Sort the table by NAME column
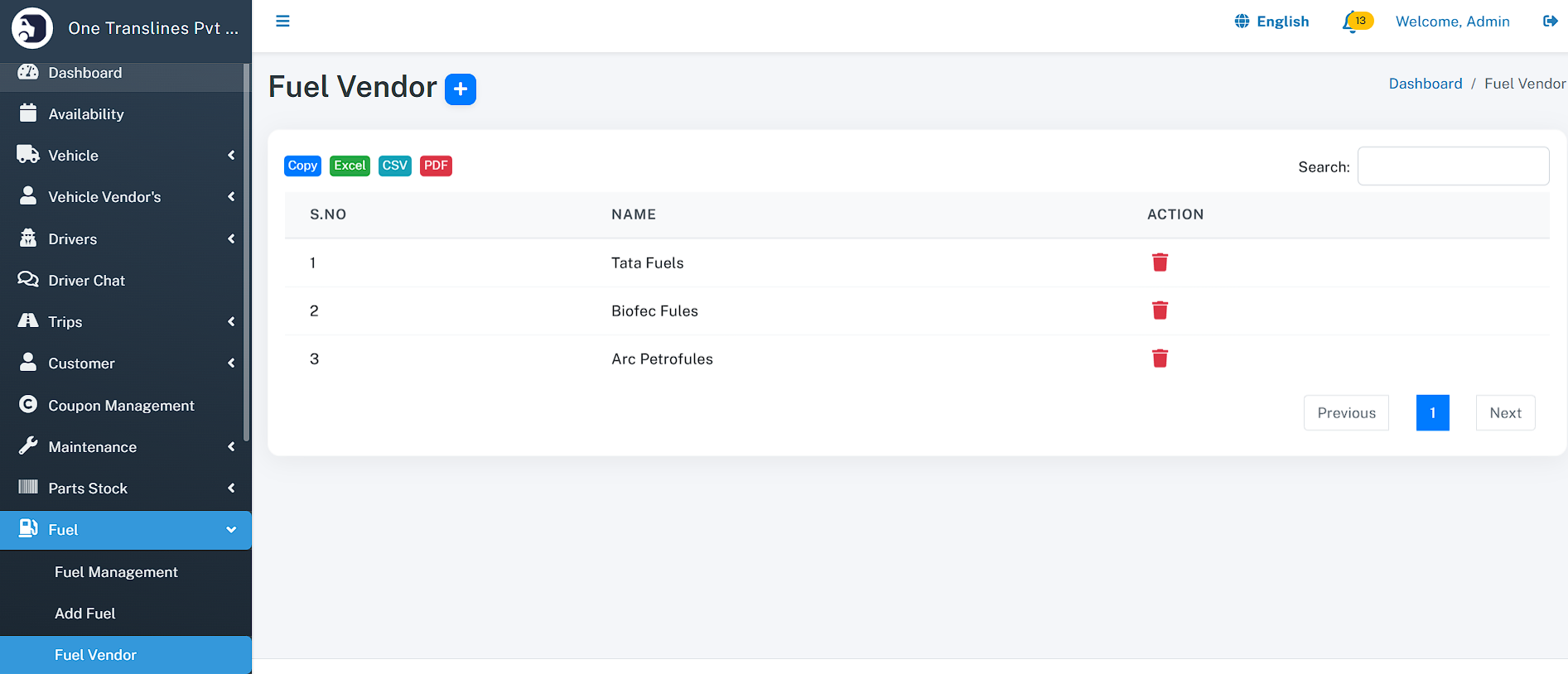The height and width of the screenshot is (674, 1568). click(634, 214)
